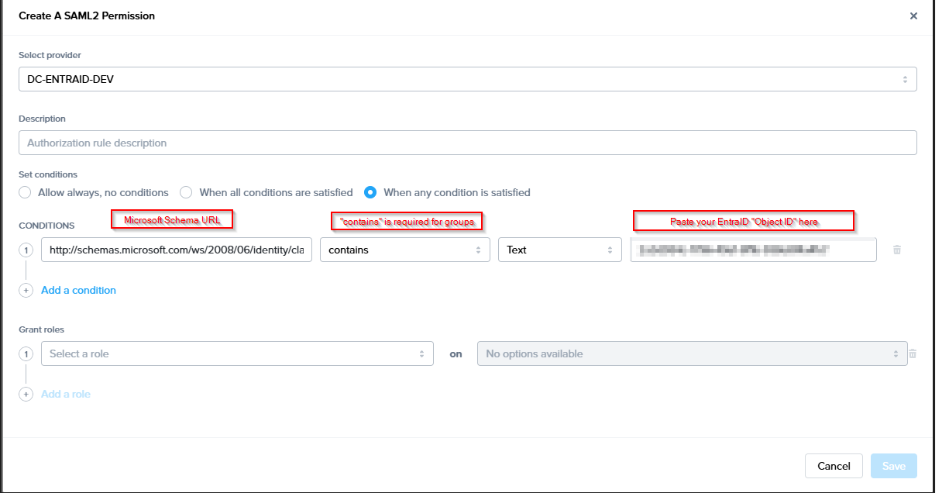Delete the grant role row trash icon
The image size is (936, 493).
(x=912, y=353)
